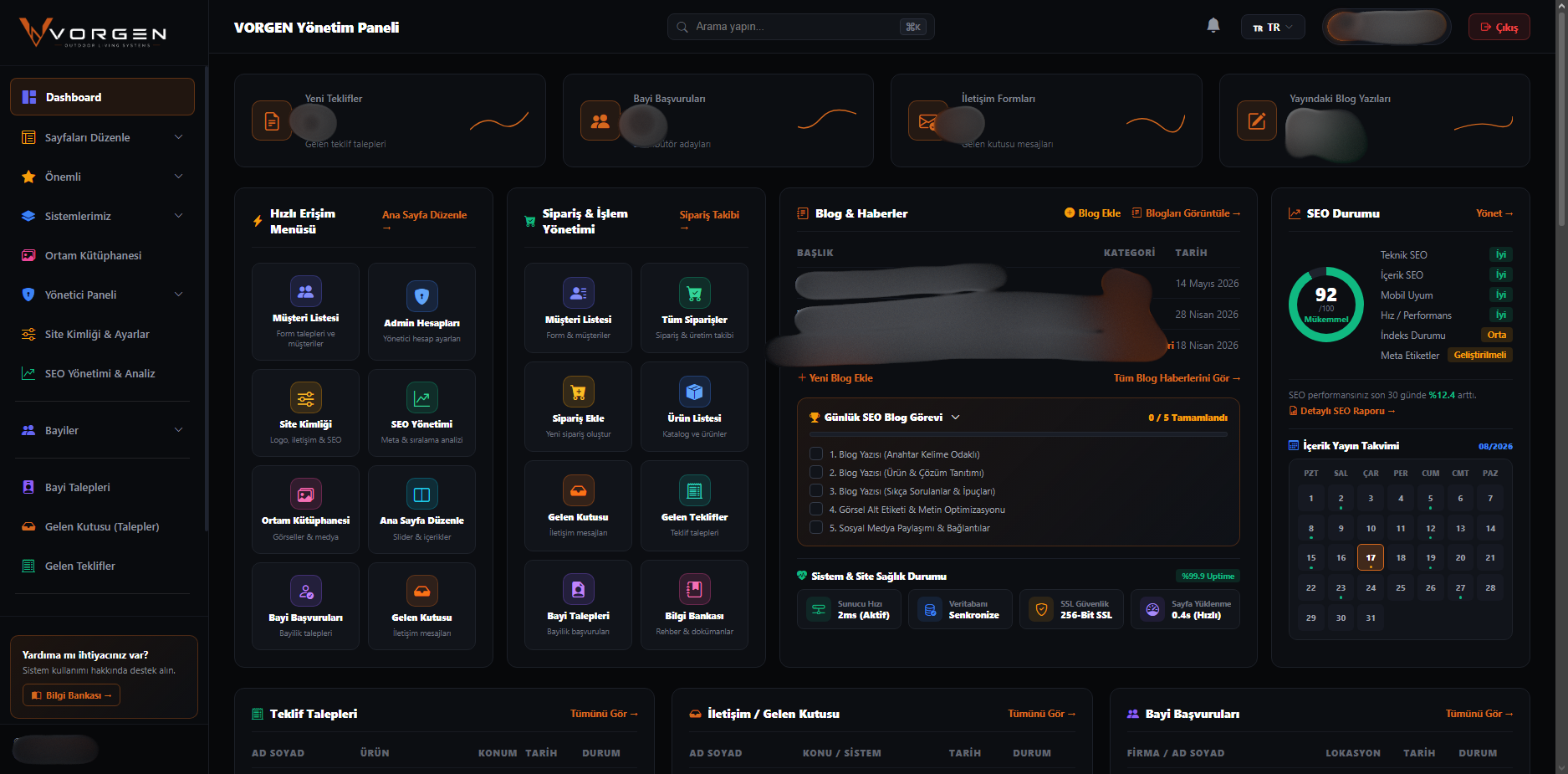Open Gelen Kutusu (Talepler) from sidebar

[x=102, y=526]
